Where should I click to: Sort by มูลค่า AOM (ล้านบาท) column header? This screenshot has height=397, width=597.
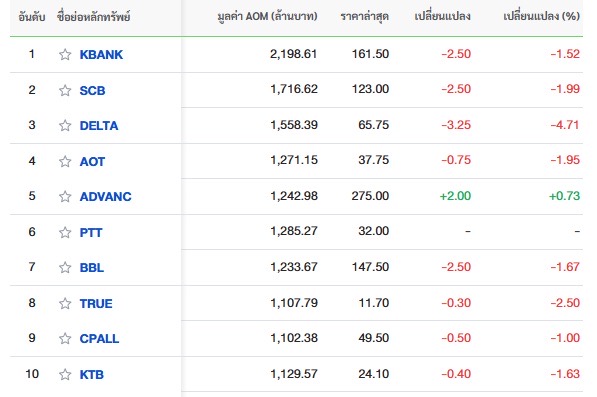pyautogui.click(x=267, y=17)
